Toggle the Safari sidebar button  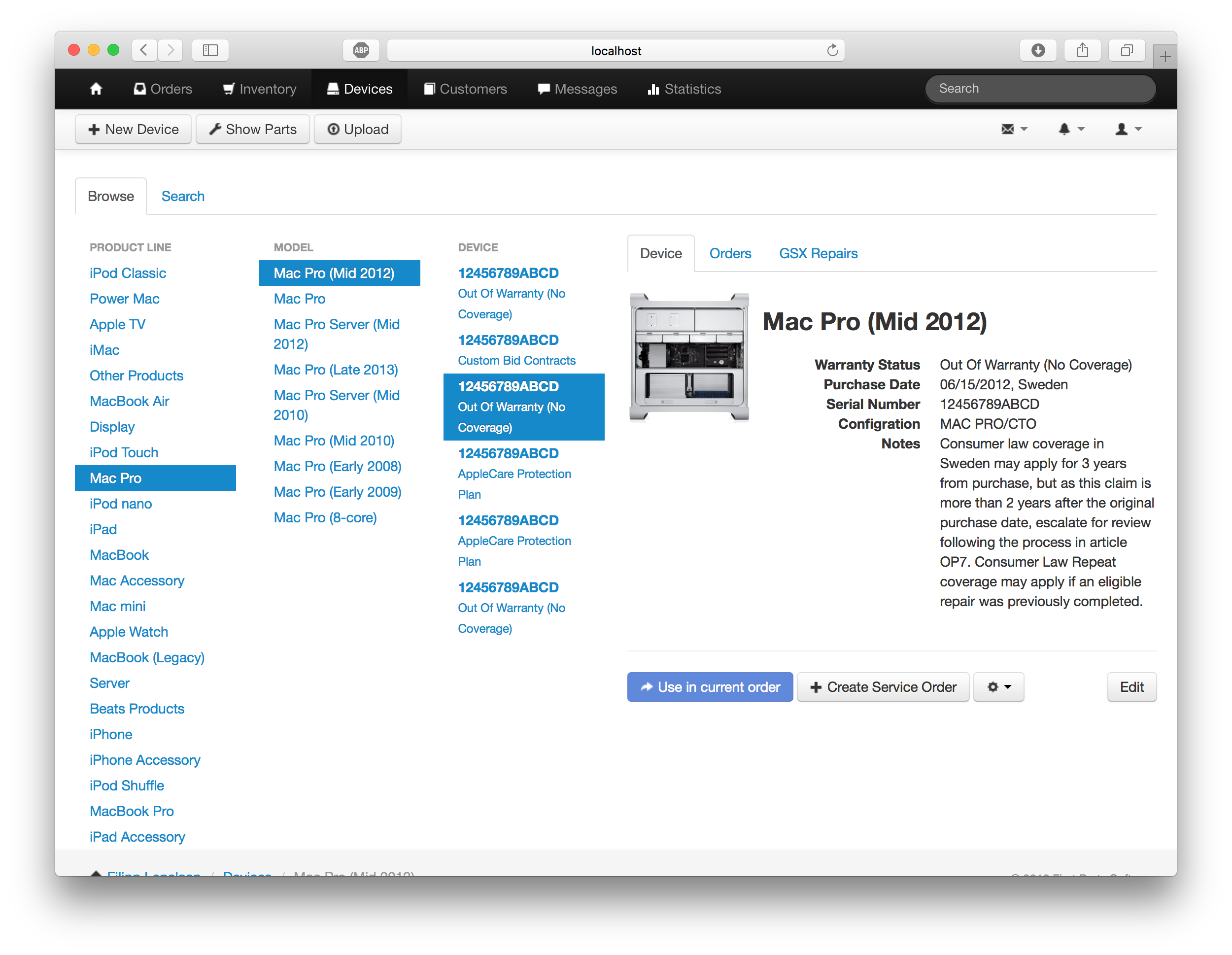[210, 50]
